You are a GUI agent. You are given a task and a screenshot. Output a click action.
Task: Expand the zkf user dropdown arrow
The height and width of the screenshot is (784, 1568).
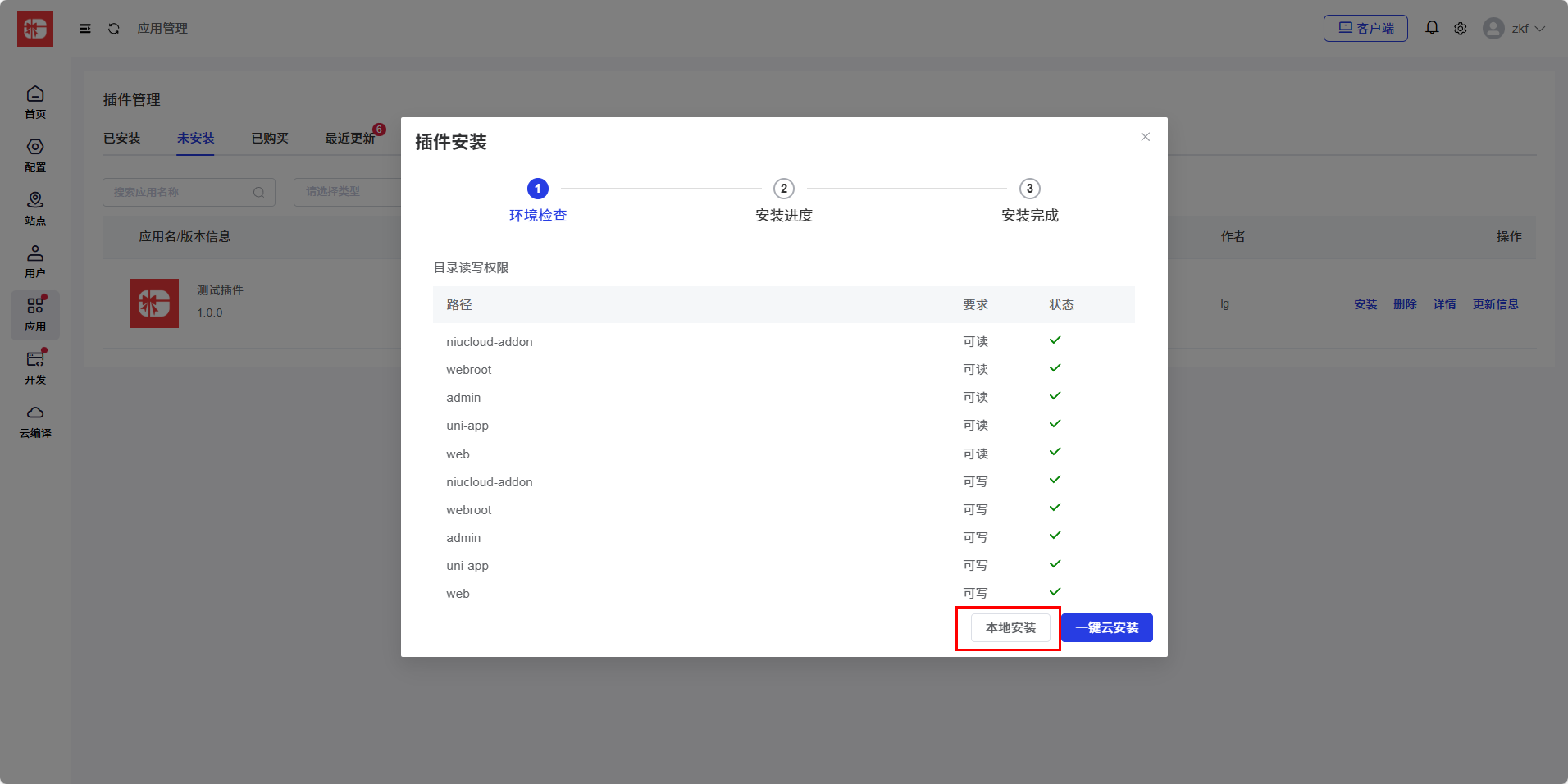point(1540,29)
